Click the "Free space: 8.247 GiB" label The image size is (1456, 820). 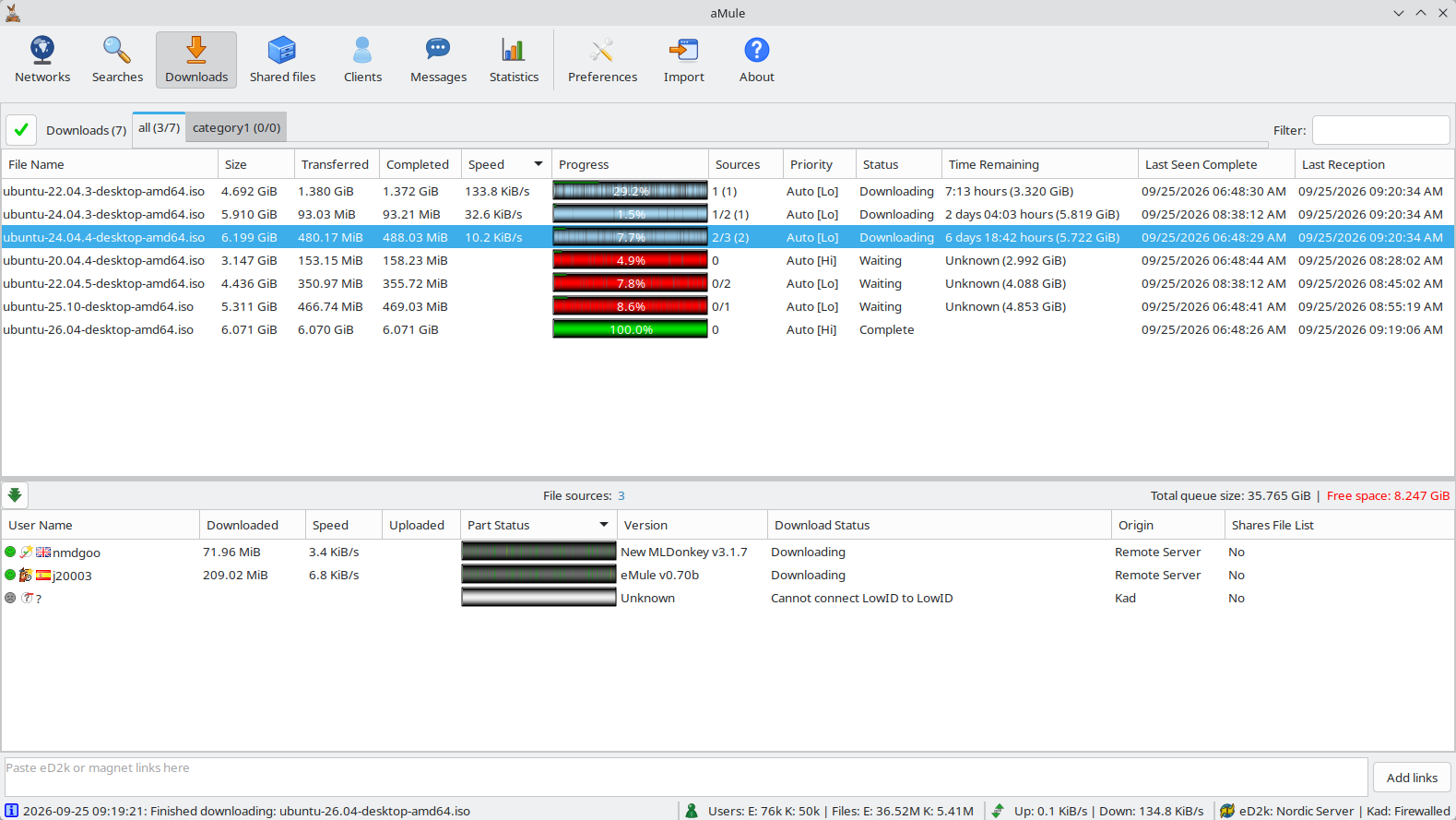click(1388, 495)
